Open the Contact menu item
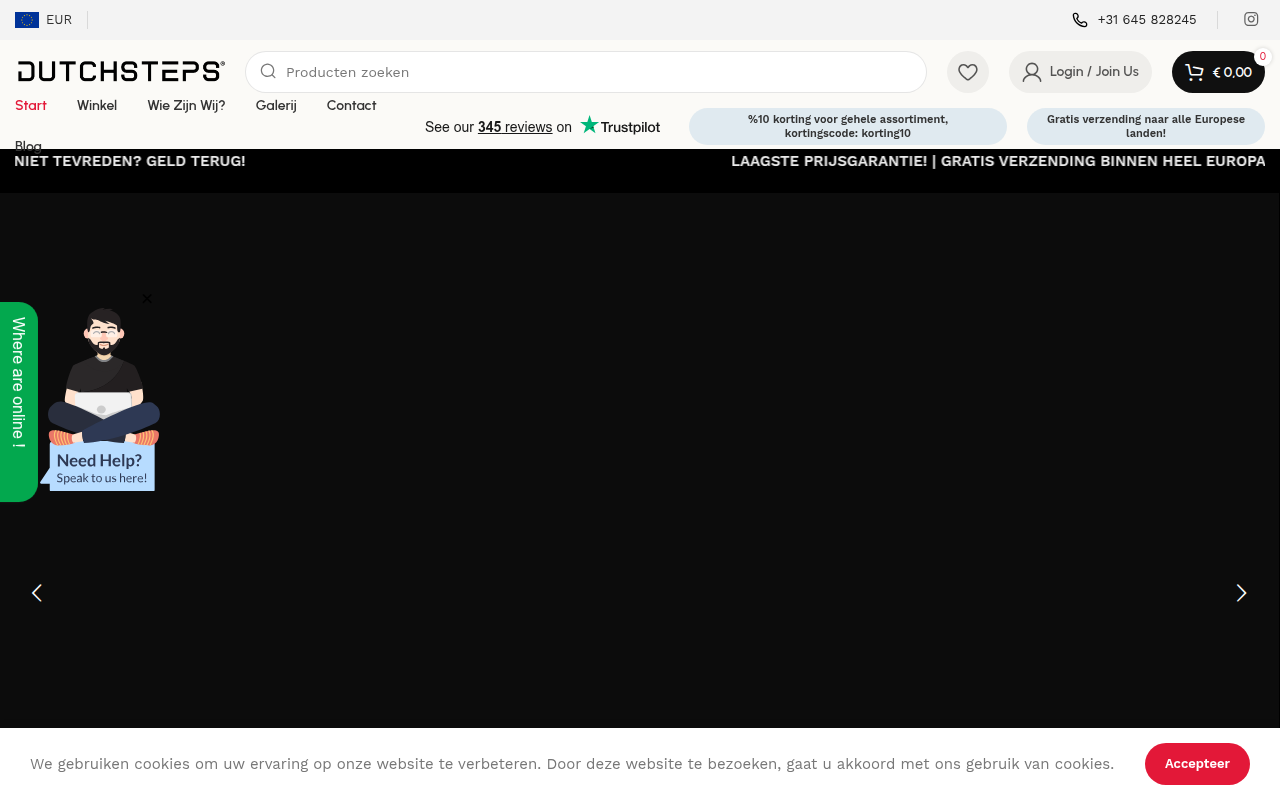Image resolution: width=1280 pixels, height=800 pixels. (351, 105)
